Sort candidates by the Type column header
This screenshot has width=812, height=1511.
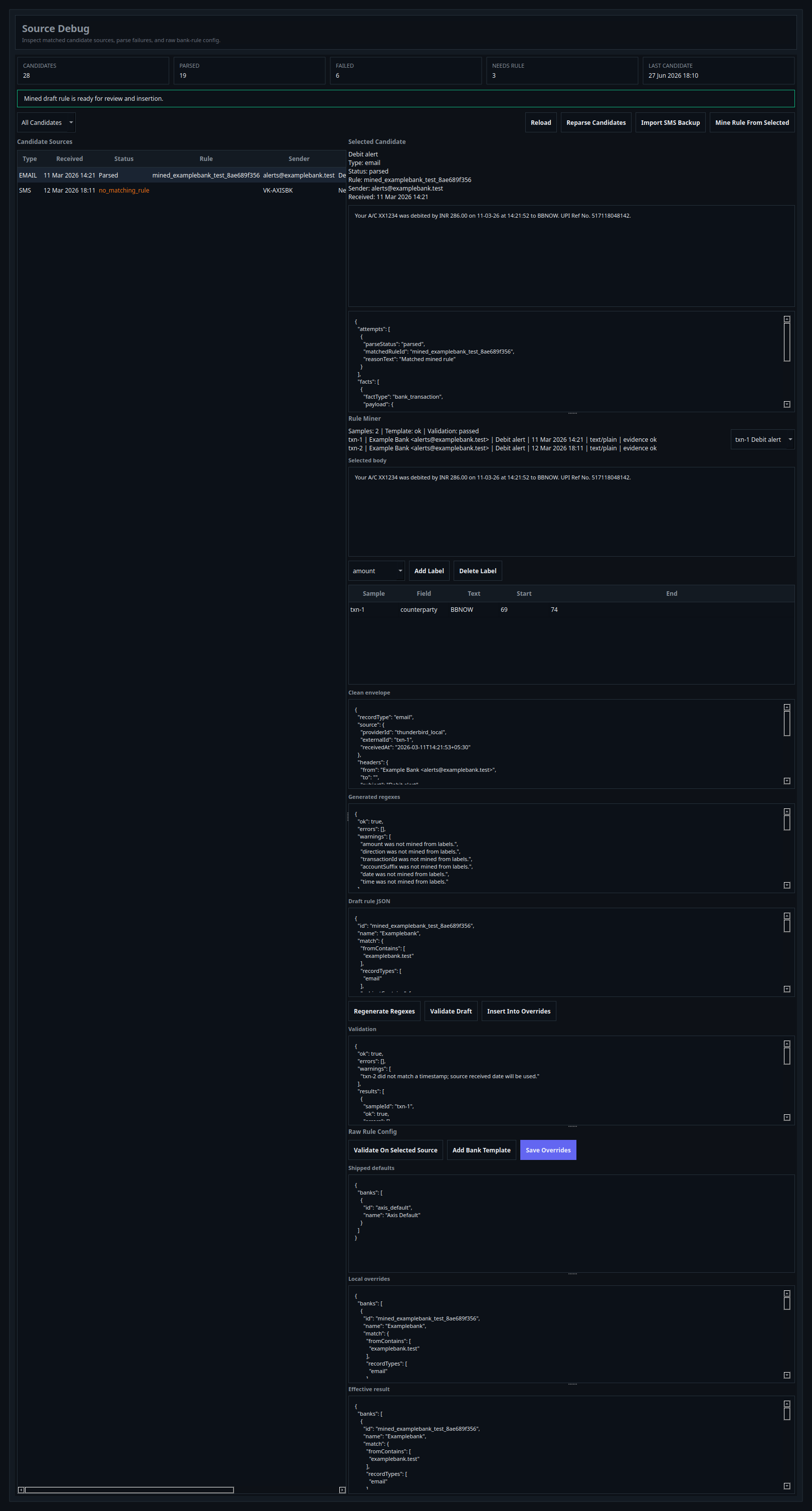click(29, 159)
